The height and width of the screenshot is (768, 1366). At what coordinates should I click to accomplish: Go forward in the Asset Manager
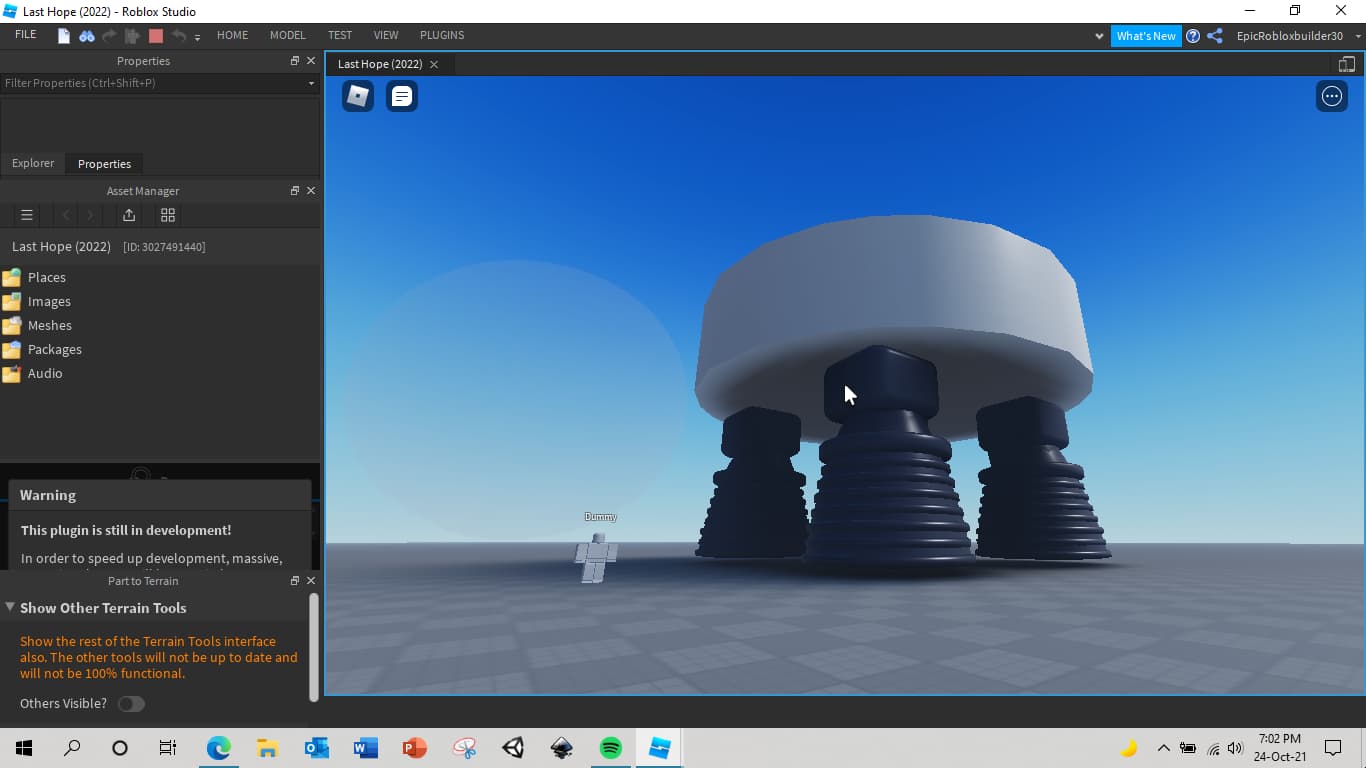click(x=91, y=215)
